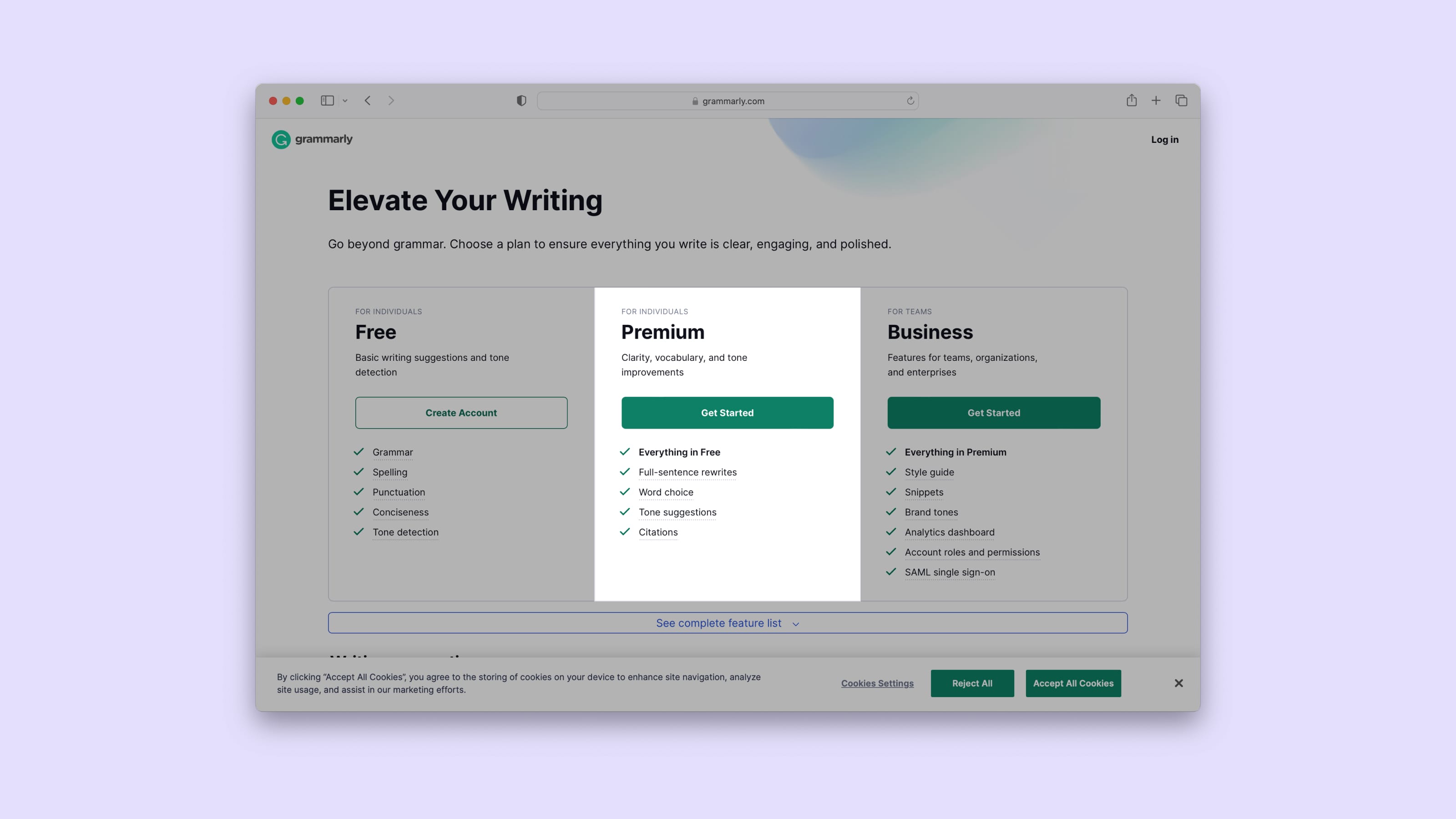Screen dimensions: 1456x819
Task: Click the grammarly.com address bar
Action: [727, 100]
